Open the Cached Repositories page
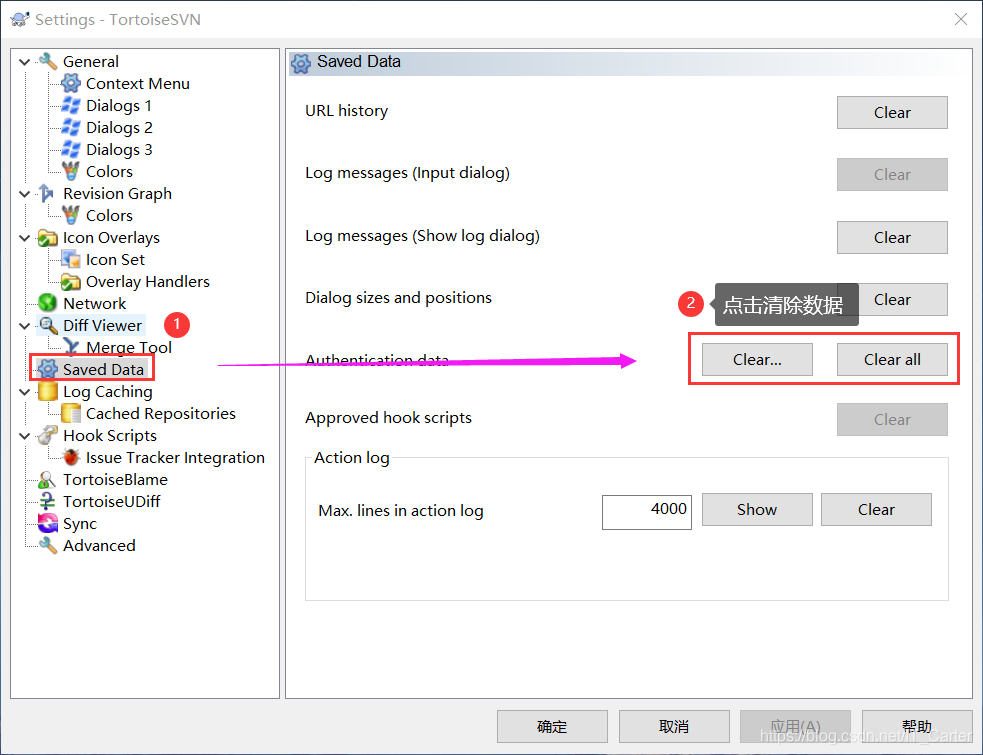Image resolution: width=983 pixels, height=755 pixels. (x=160, y=413)
